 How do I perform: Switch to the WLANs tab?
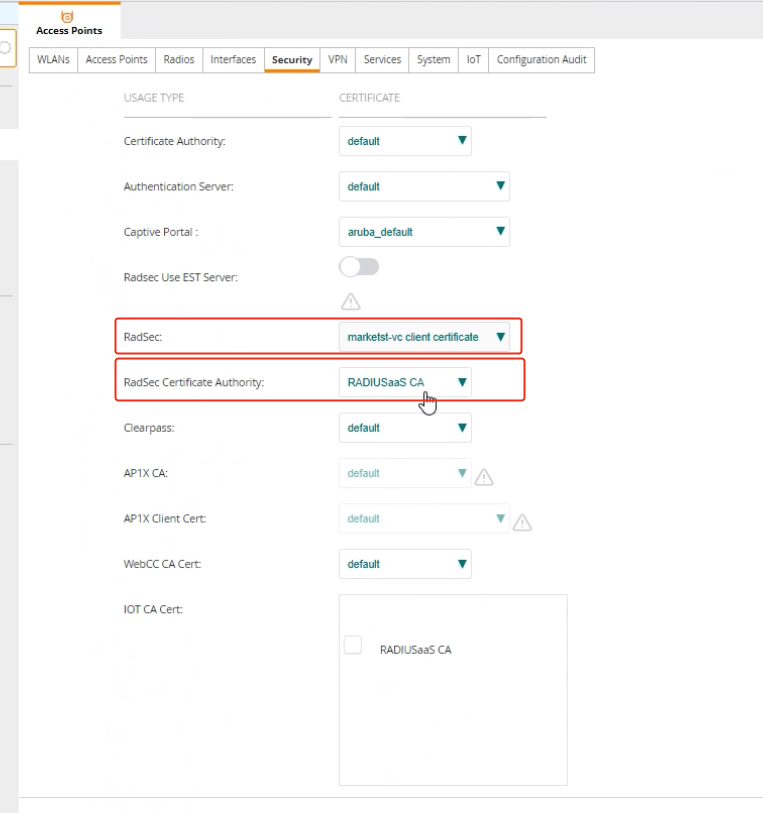53,60
